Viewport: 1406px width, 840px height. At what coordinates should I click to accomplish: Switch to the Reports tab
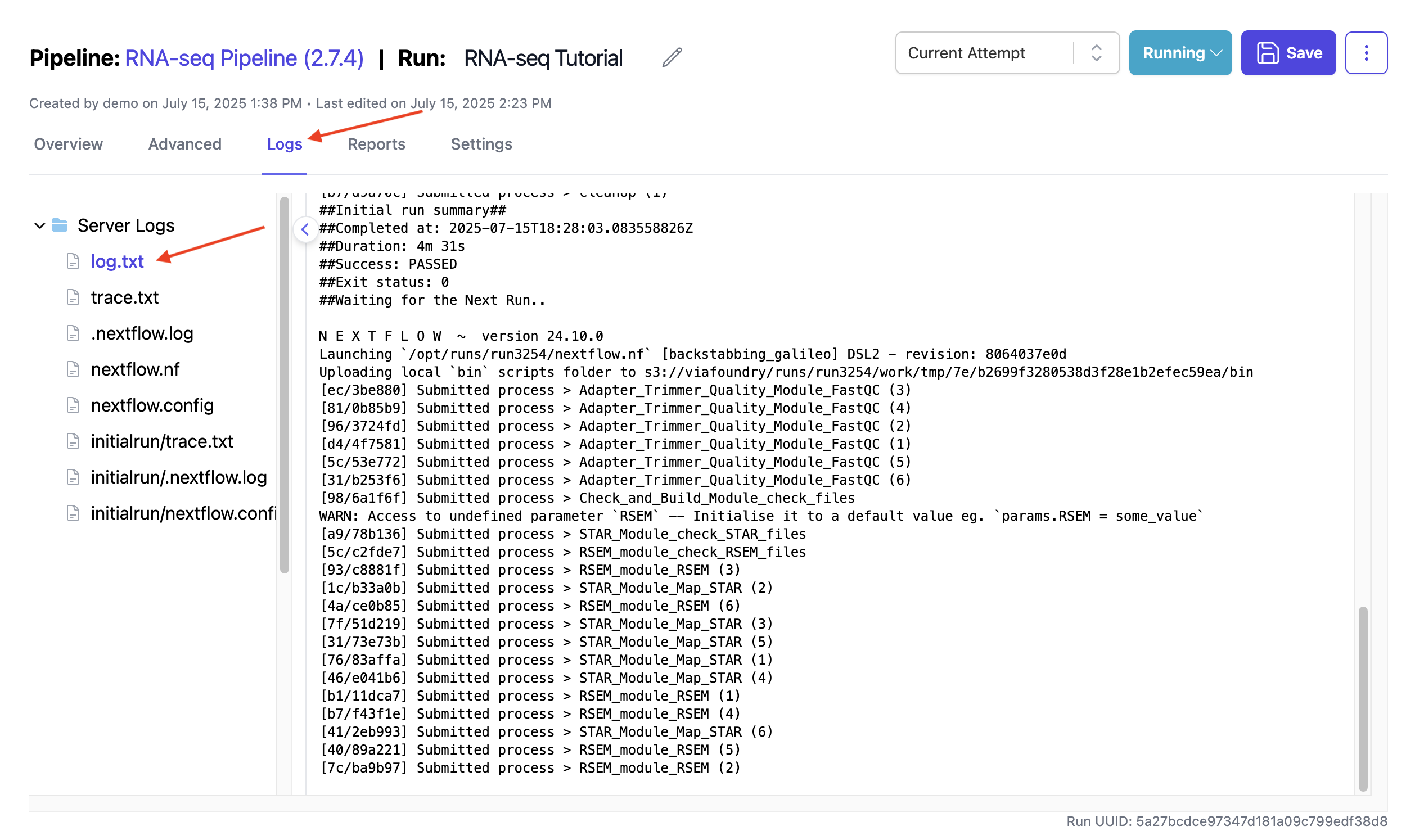point(376,144)
